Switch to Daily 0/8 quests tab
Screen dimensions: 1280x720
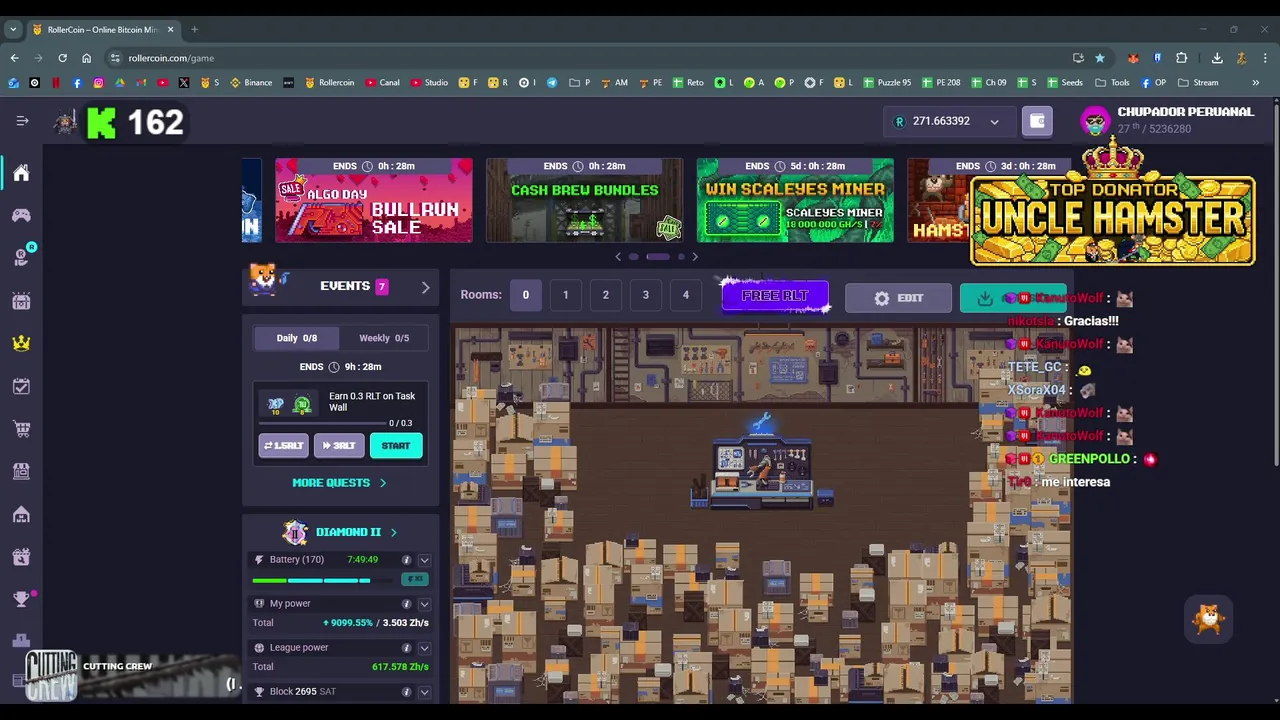tap(296, 338)
